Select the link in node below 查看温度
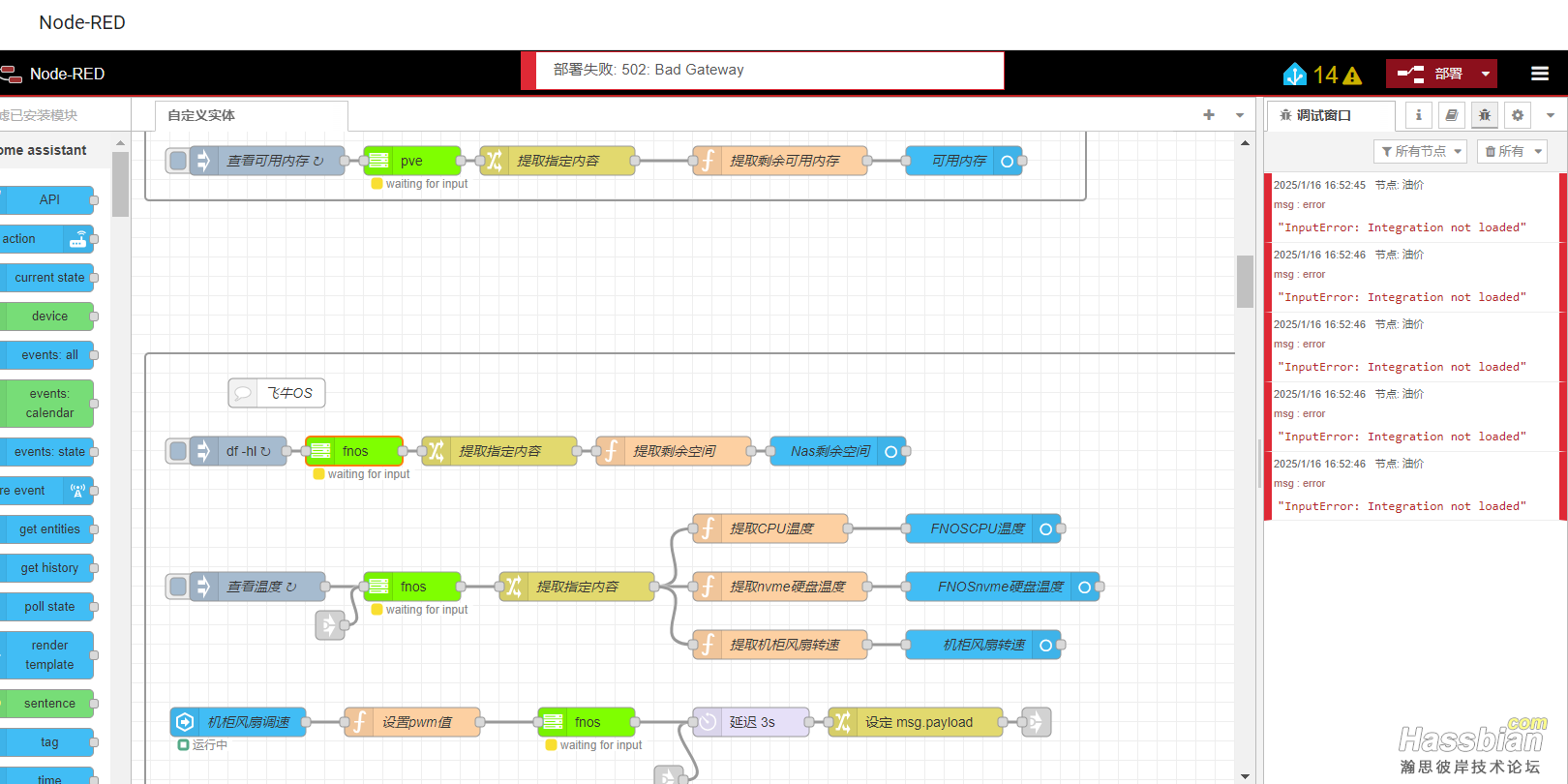This screenshot has height=784, width=1568. (x=330, y=625)
